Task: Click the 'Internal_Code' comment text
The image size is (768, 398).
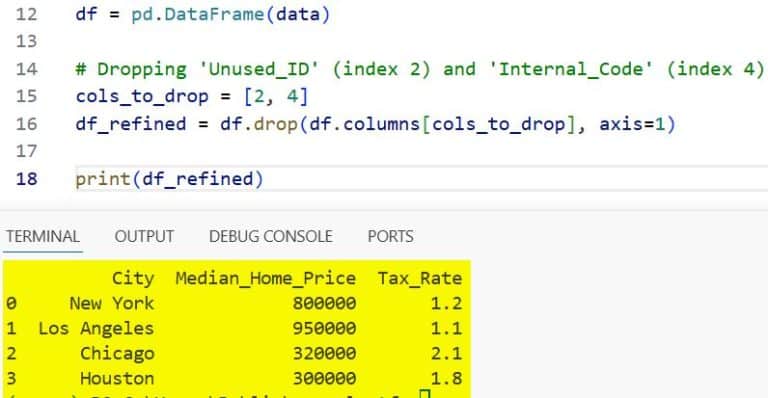Action: coord(571,69)
